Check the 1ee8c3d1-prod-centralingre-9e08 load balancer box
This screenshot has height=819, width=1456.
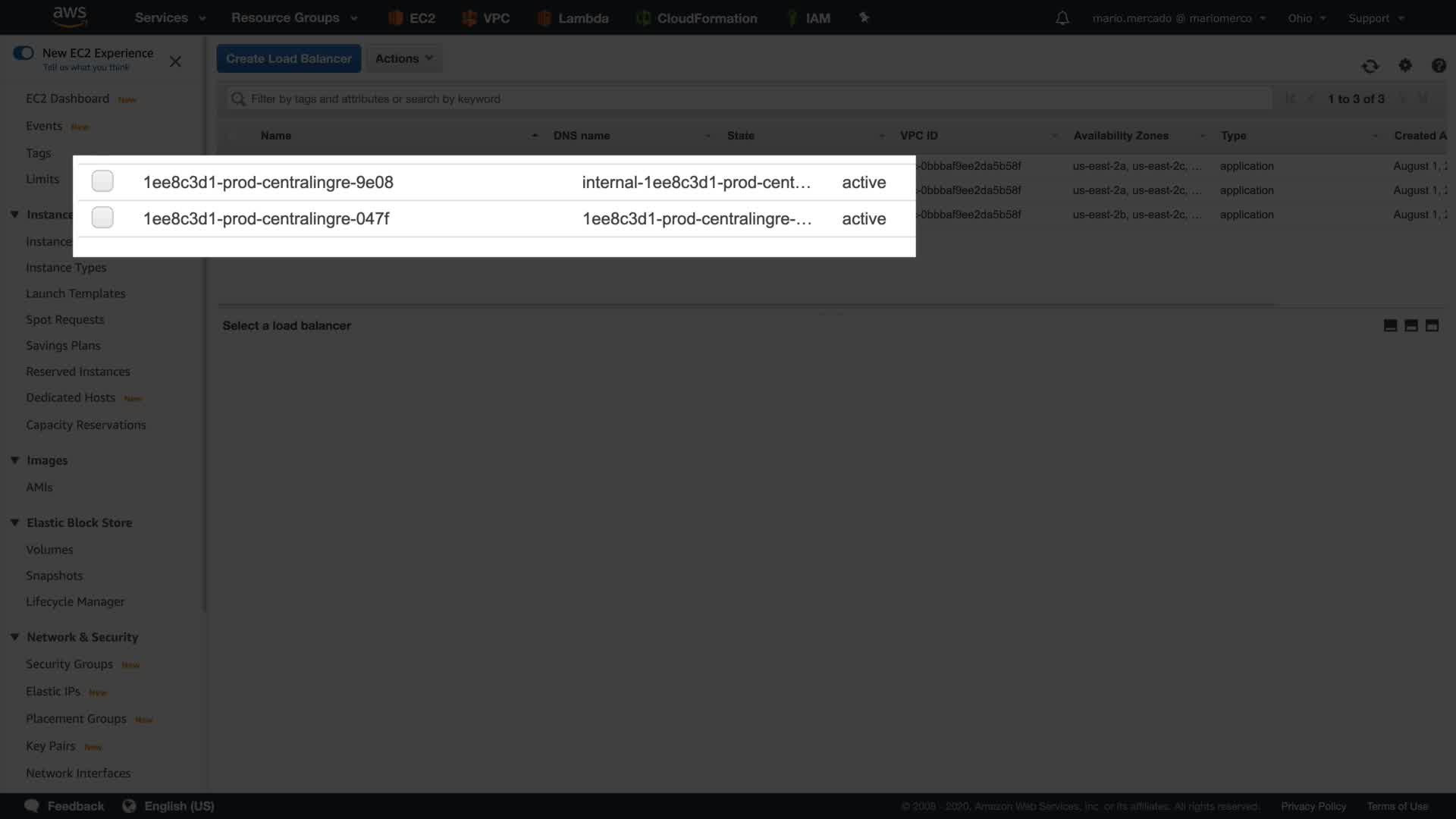[102, 181]
